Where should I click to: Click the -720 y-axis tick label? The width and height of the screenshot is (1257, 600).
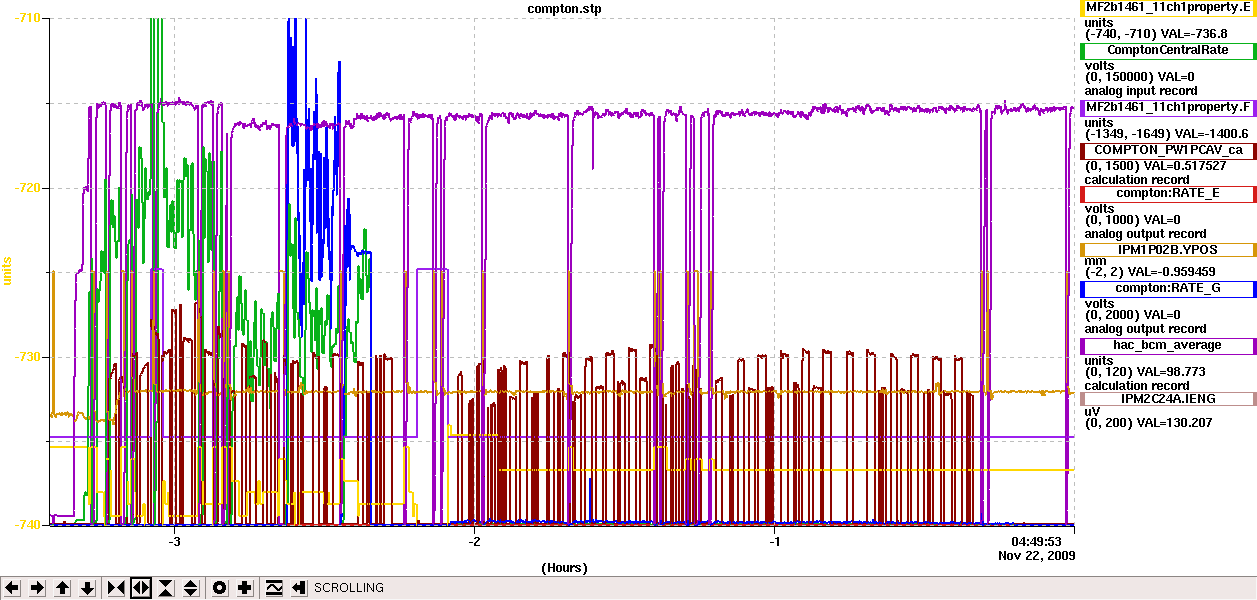point(30,187)
